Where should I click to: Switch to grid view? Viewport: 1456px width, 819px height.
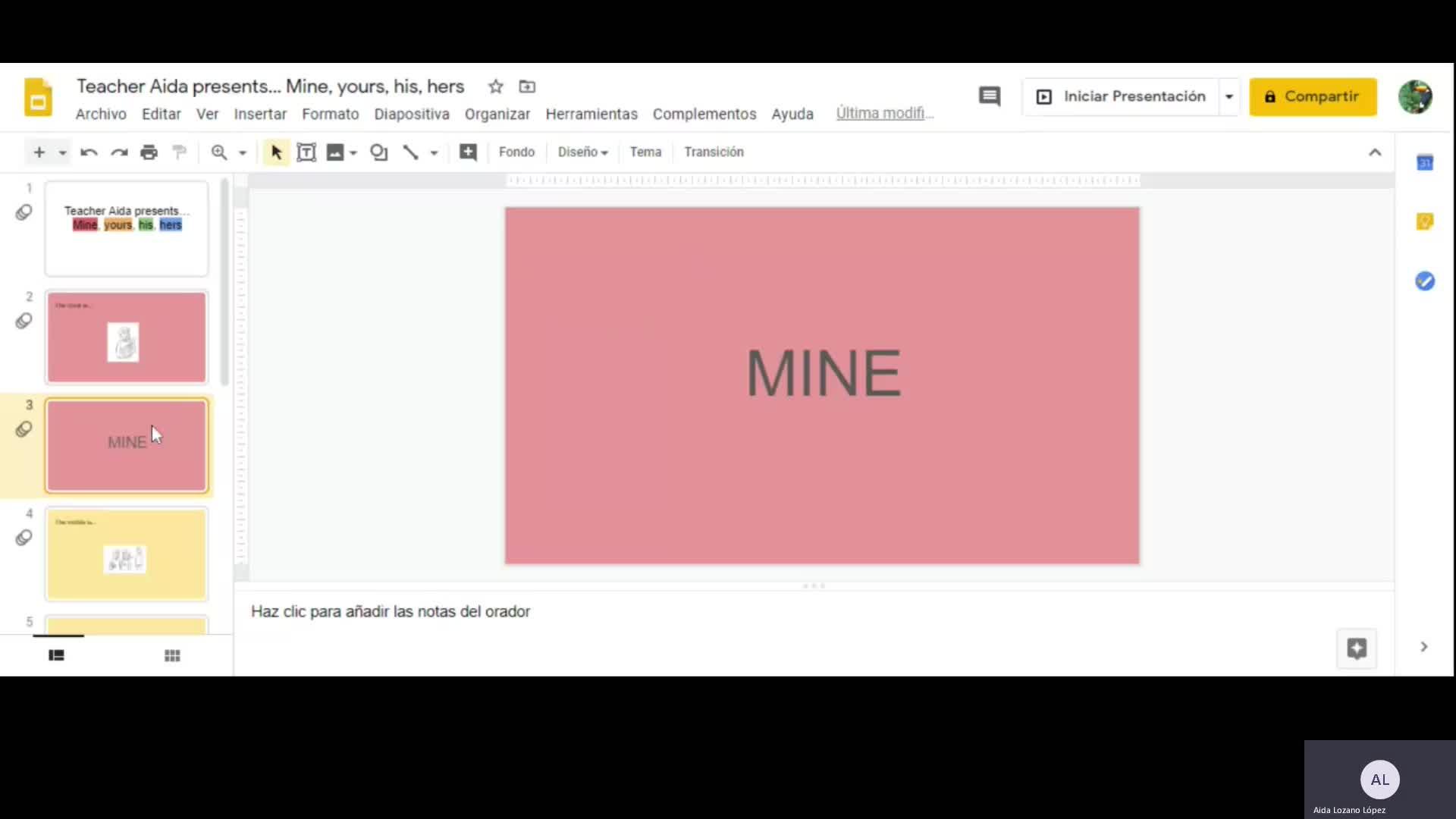[172, 655]
